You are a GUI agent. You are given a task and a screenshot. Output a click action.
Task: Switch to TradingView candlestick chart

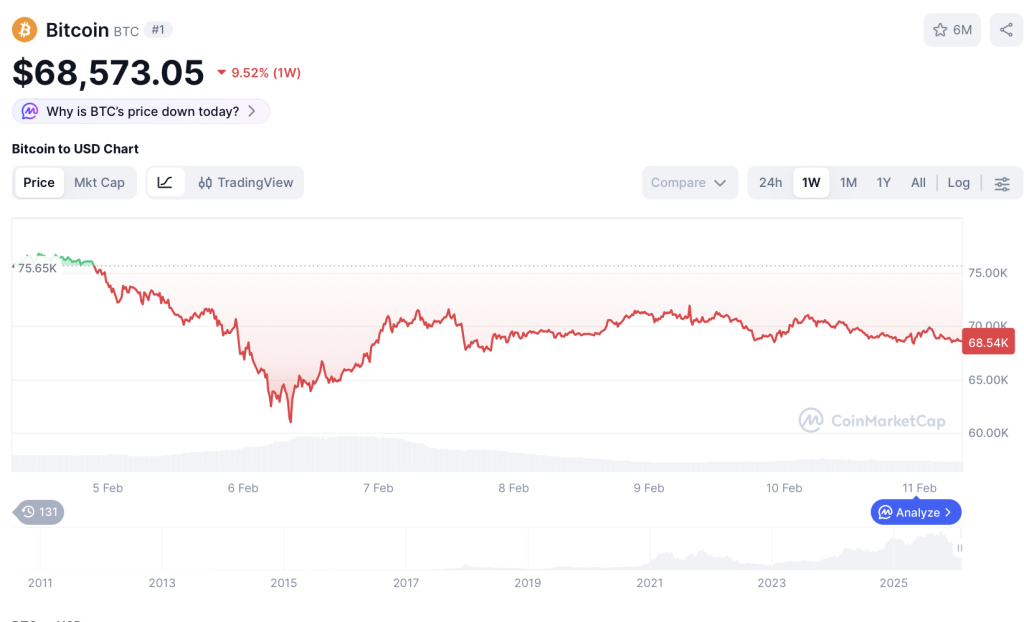(x=246, y=183)
